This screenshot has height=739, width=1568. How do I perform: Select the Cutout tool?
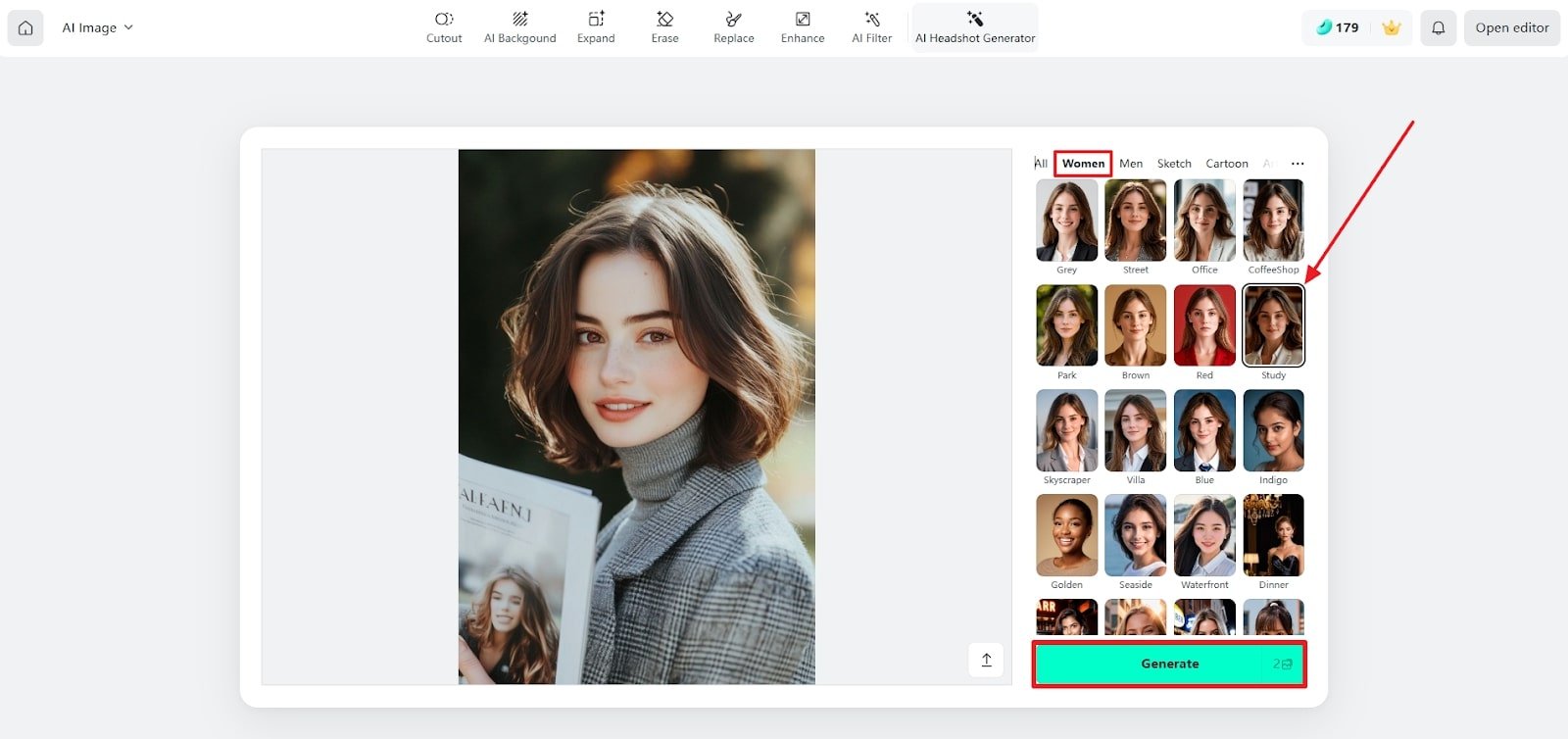point(444,27)
